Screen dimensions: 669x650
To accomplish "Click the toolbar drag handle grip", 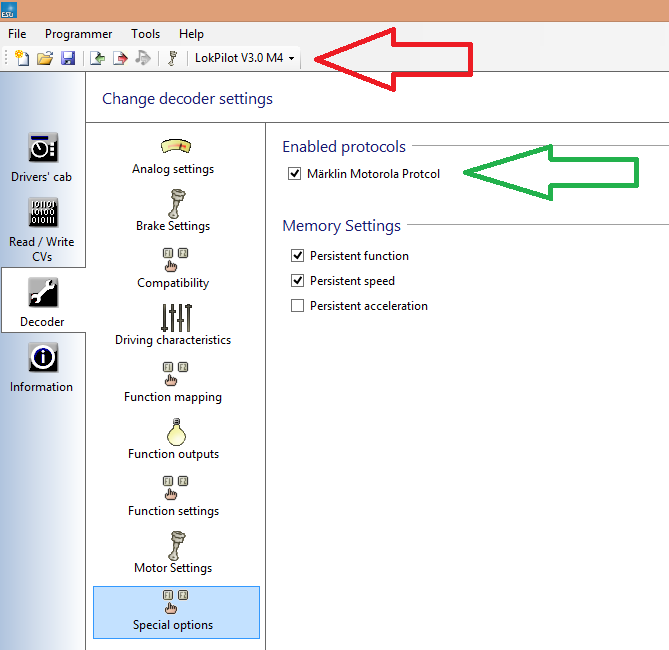I will (x=6, y=57).
